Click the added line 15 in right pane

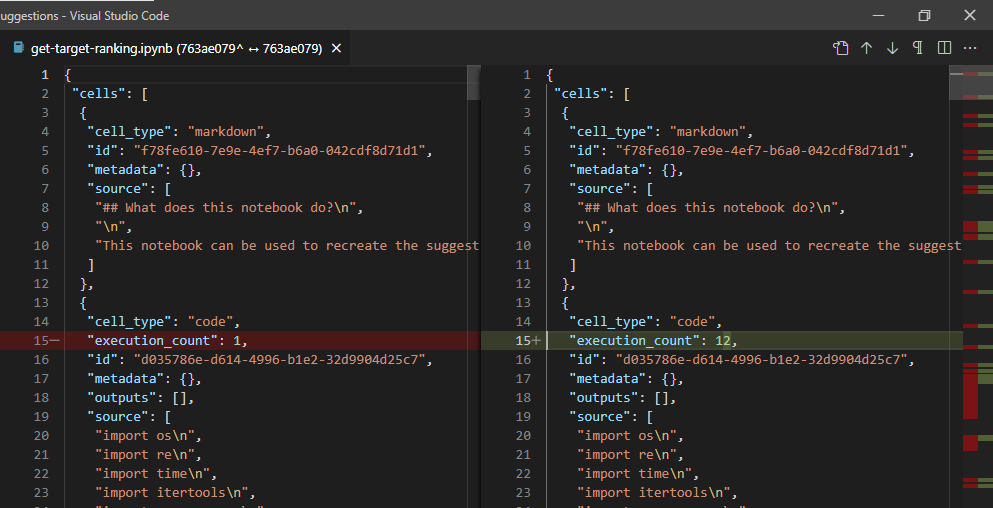722,341
